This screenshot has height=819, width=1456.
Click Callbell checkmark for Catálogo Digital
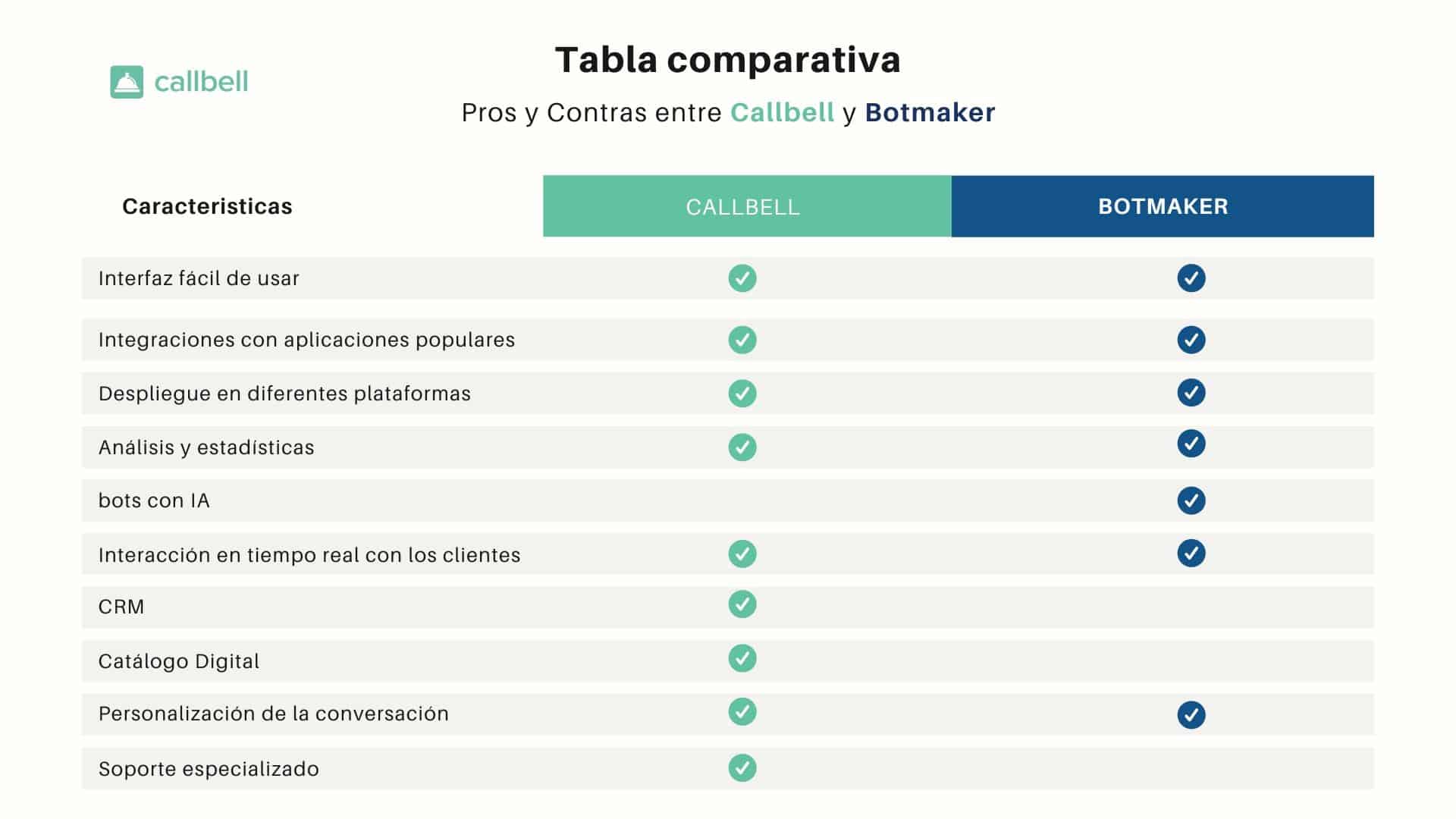pyautogui.click(x=742, y=658)
